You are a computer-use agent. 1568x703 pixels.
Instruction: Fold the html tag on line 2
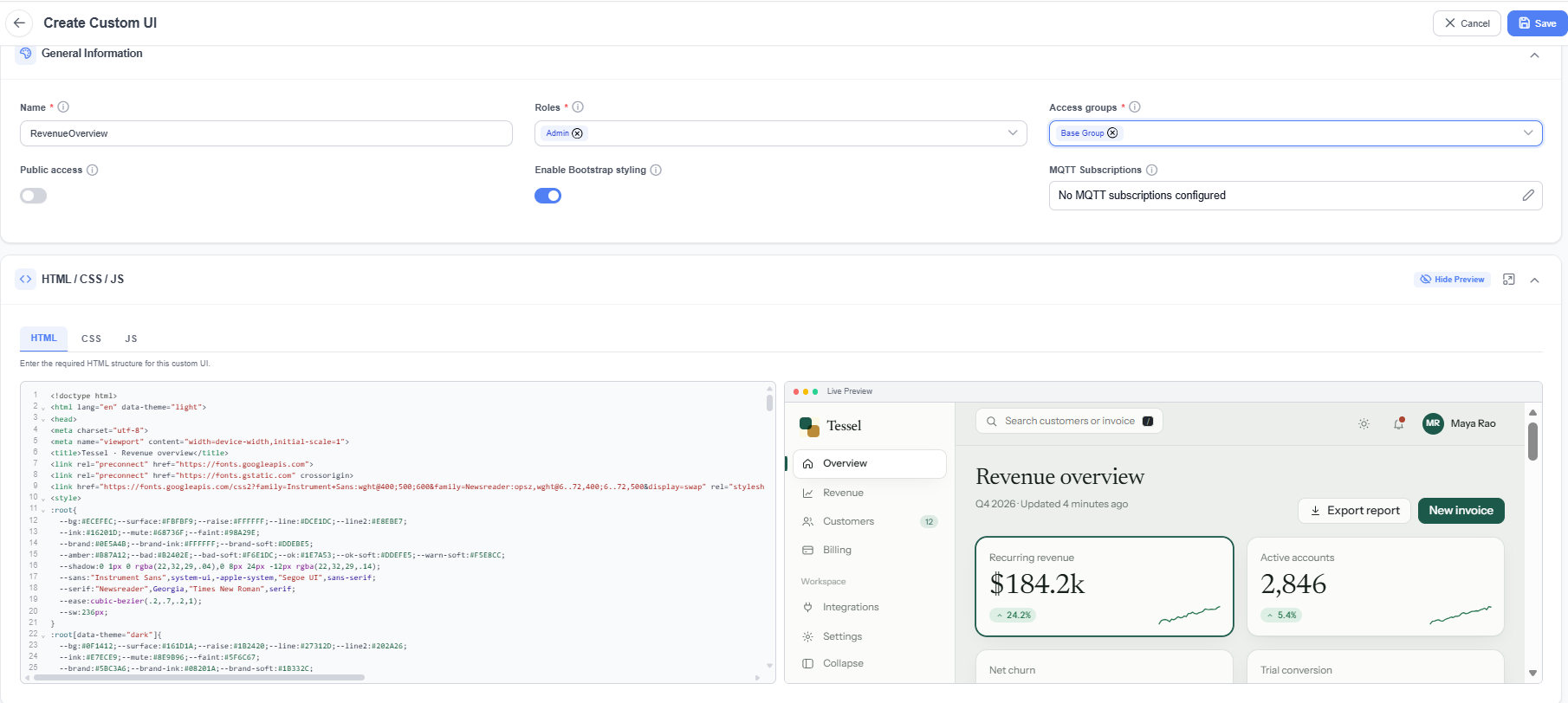[43, 408]
